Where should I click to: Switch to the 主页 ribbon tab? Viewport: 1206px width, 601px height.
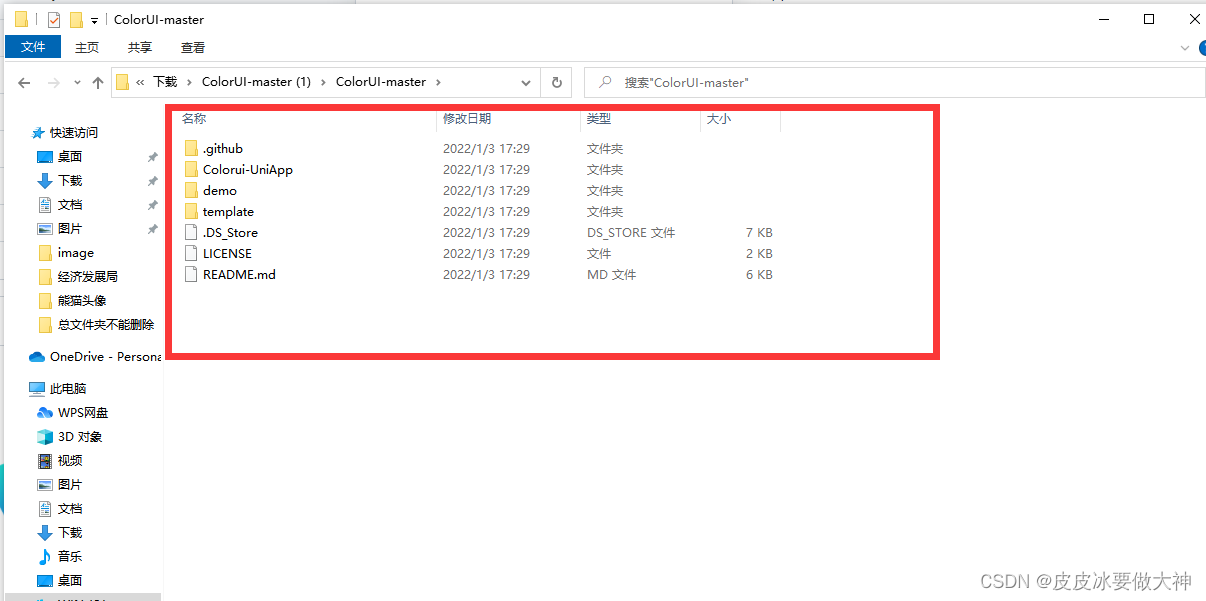click(87, 47)
